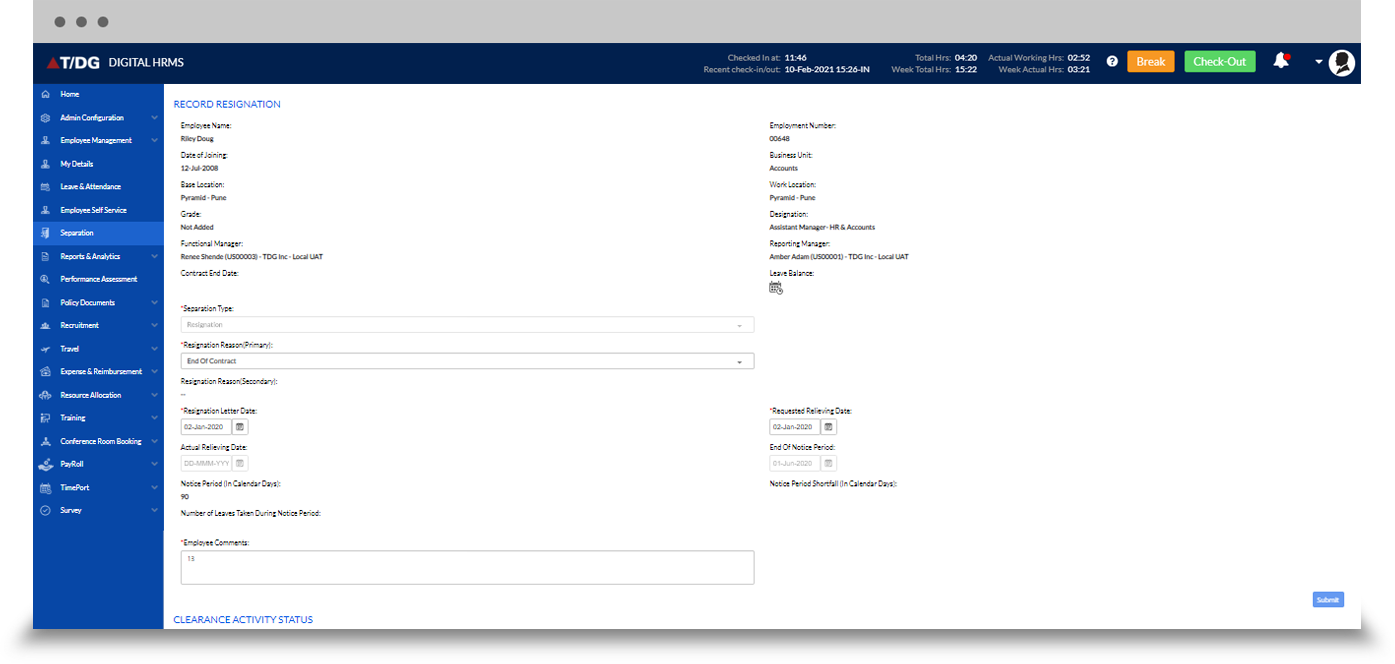Screen dimensions: 1395x664
Task: Open help via the question mark icon
Action: click(x=1112, y=62)
